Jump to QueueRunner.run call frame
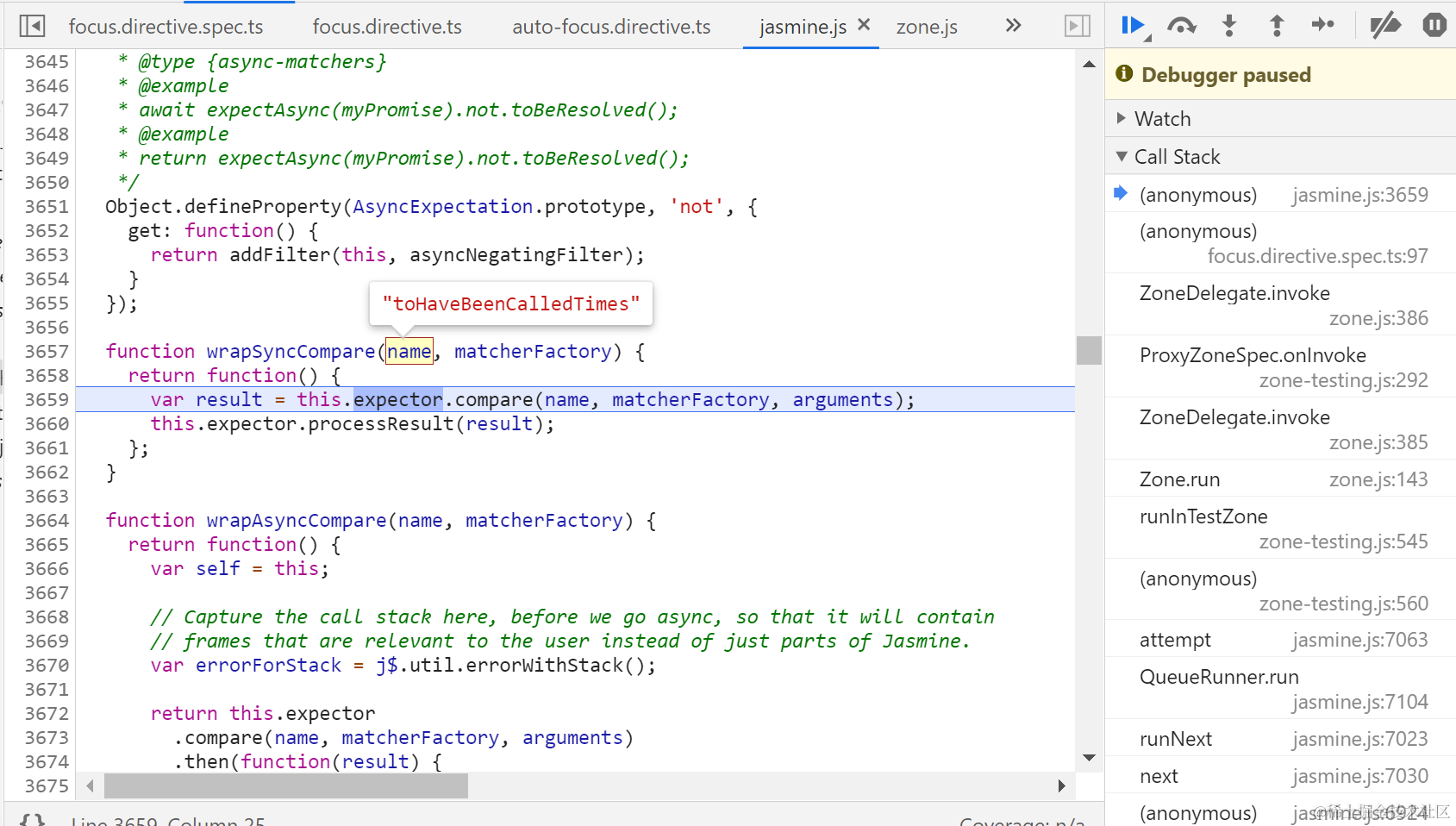The image size is (1456, 826). click(1280, 689)
